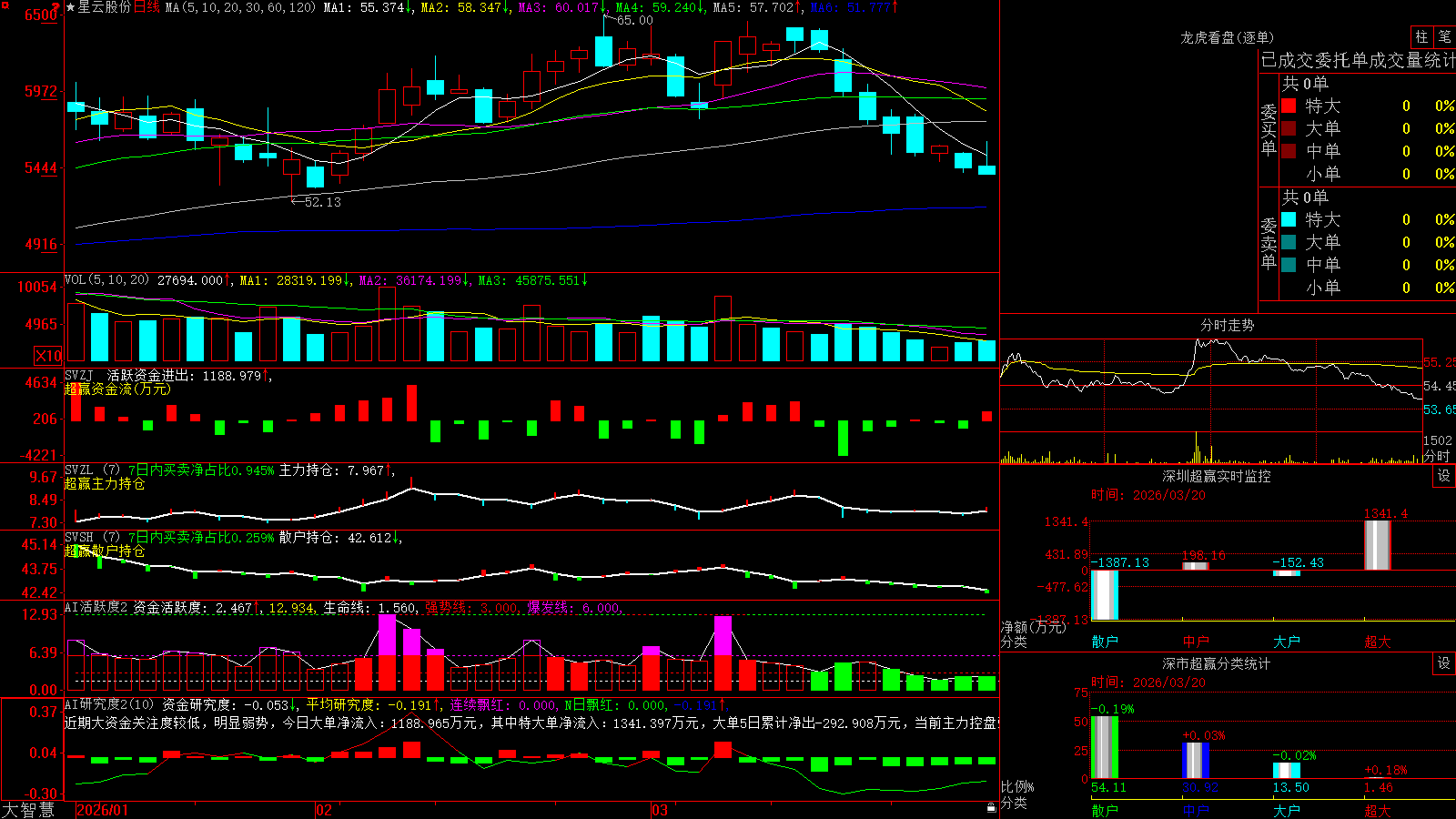Click the 深市超赢分类统计 panel title
The height and width of the screenshot is (819, 1456).
pyautogui.click(x=1217, y=663)
